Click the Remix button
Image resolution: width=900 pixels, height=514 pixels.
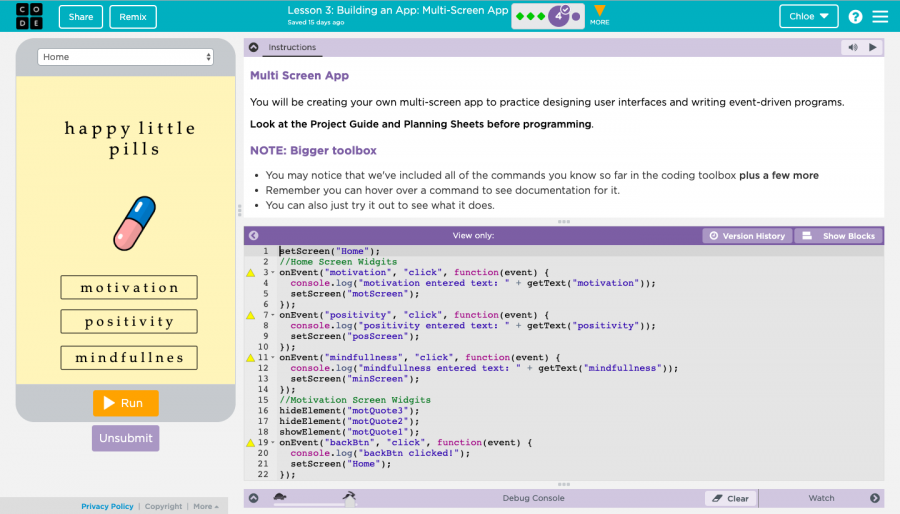pyautogui.click(x=133, y=17)
